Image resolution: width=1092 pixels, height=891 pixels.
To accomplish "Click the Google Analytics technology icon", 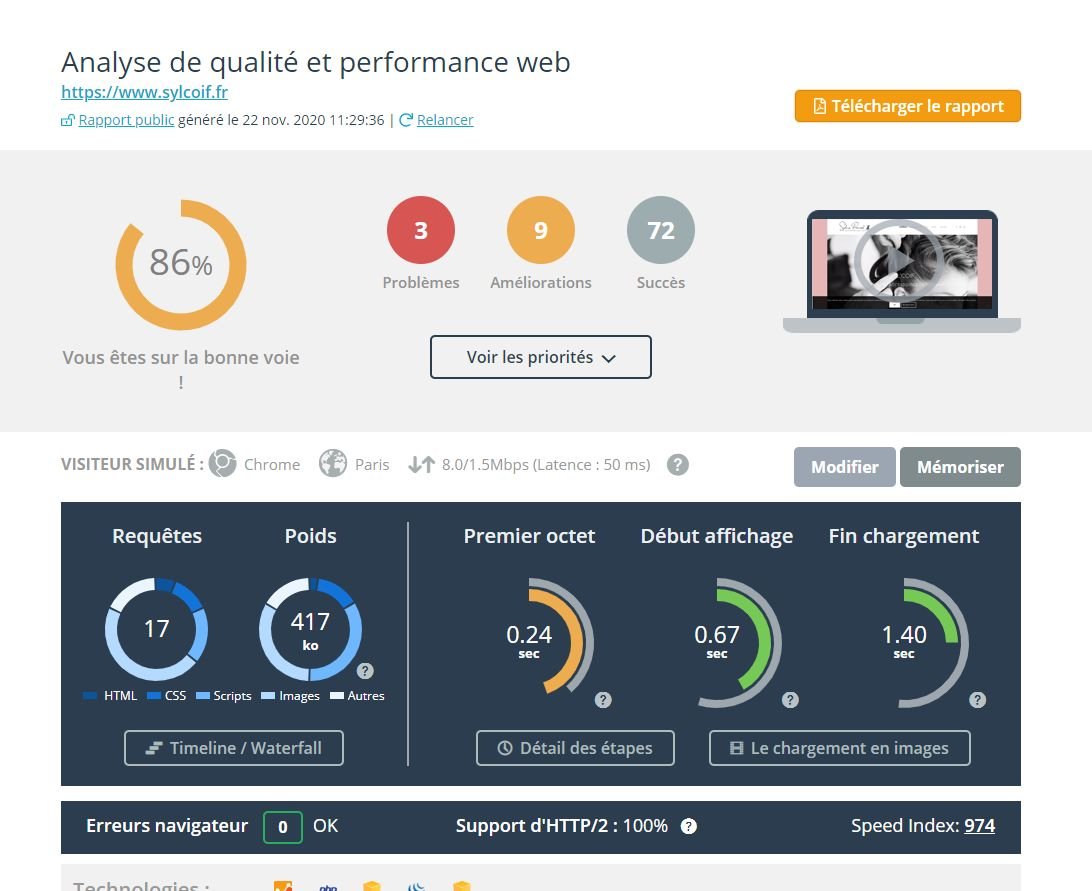I will click(283, 886).
